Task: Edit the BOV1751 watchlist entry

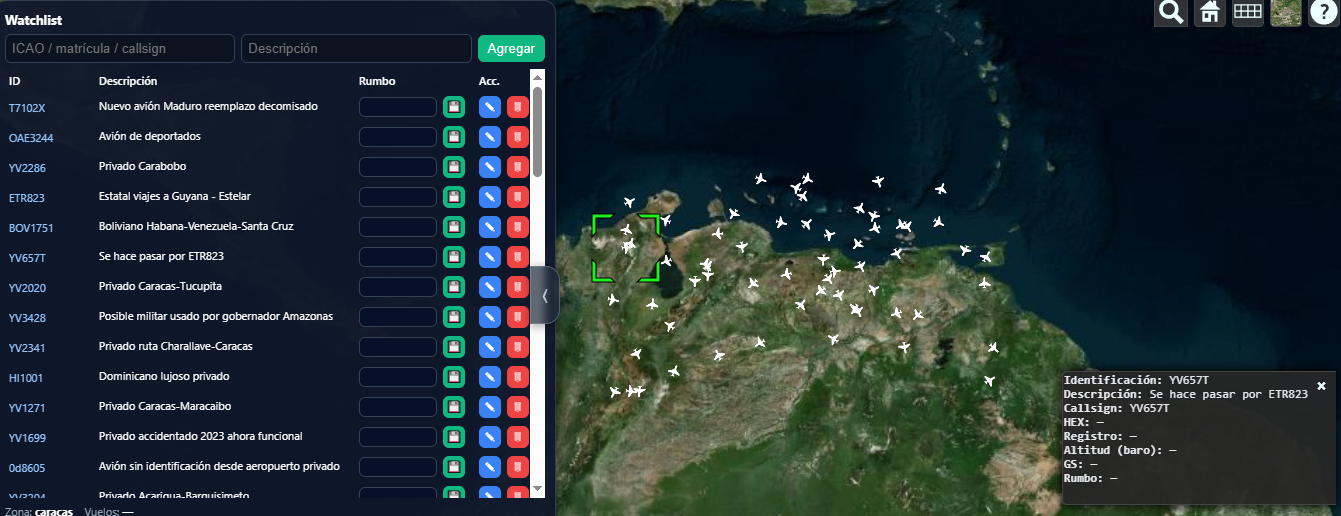Action: [490, 227]
